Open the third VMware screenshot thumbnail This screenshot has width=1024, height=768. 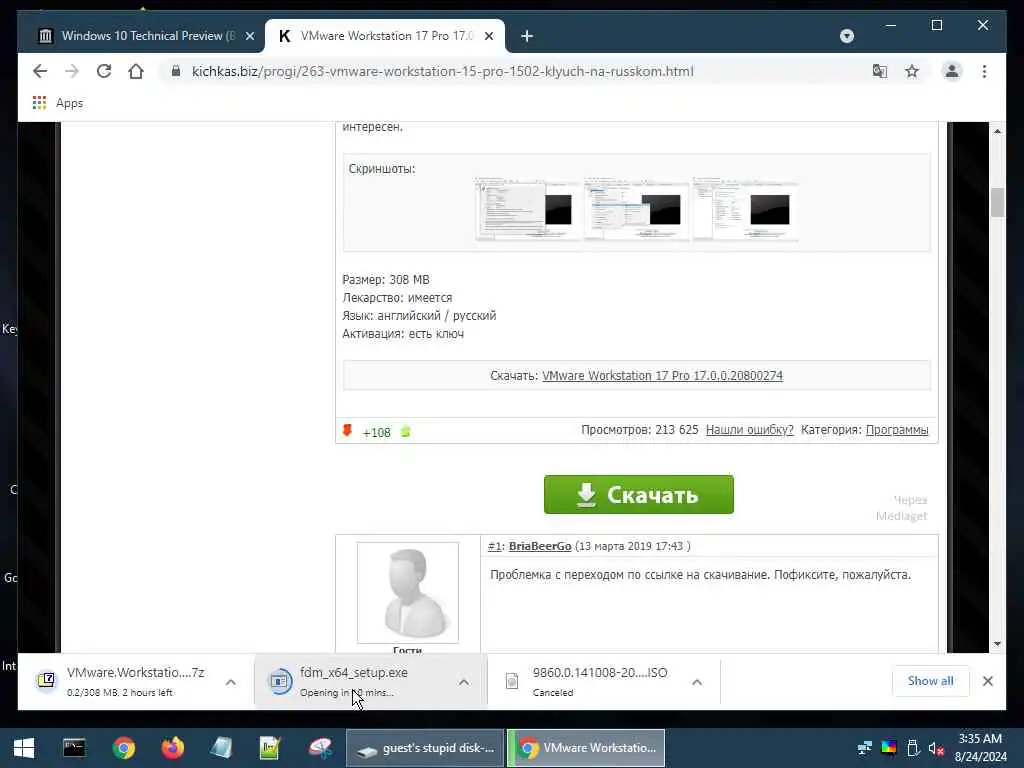click(745, 209)
